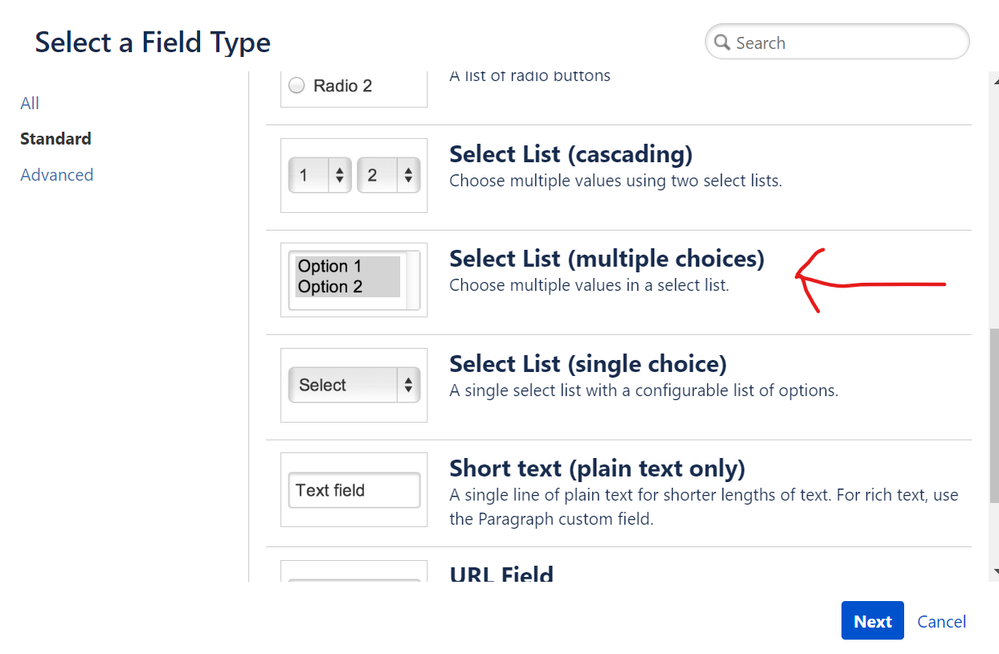This screenshot has height=654, width=999.
Task: Select the URL Field type
Action: (501, 573)
